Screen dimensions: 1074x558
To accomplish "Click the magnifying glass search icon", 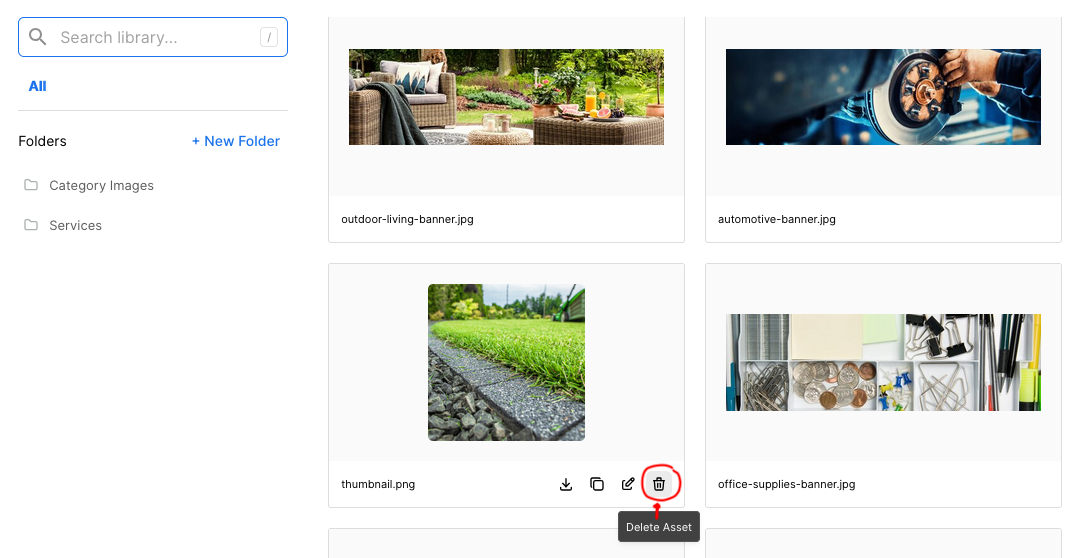I will pos(38,37).
